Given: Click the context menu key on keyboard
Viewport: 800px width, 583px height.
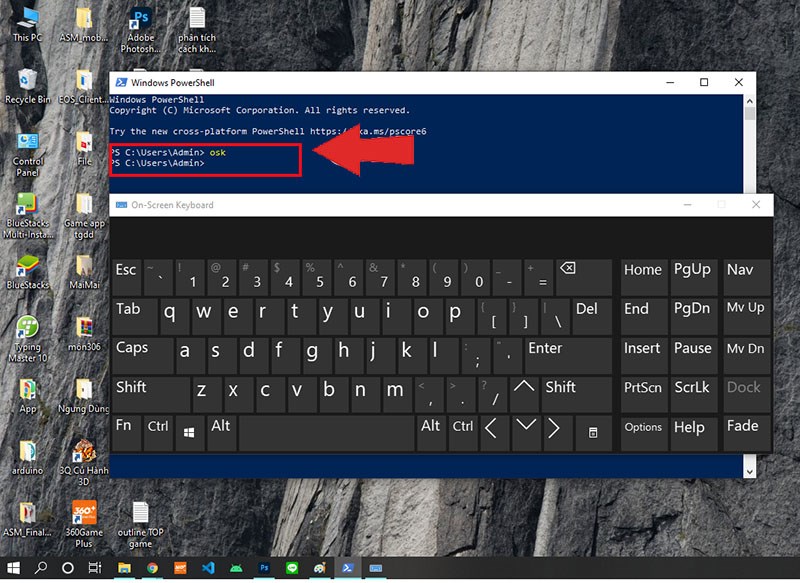Looking at the screenshot, I should pos(593,433).
